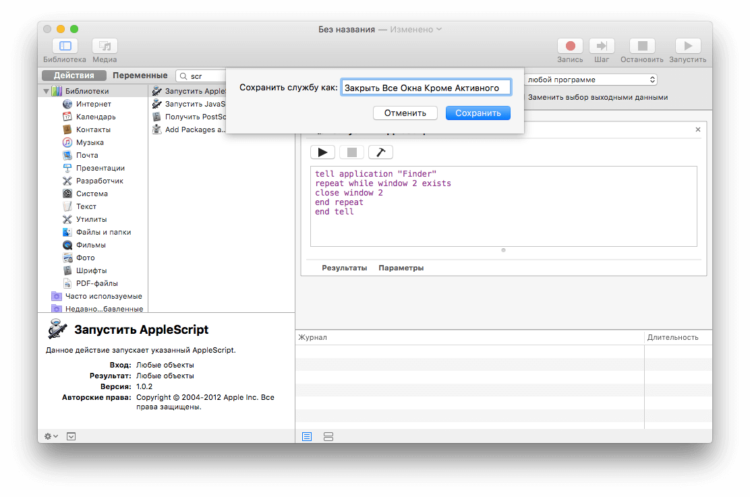
Task: Open the Media browser icon
Action: click(105, 46)
